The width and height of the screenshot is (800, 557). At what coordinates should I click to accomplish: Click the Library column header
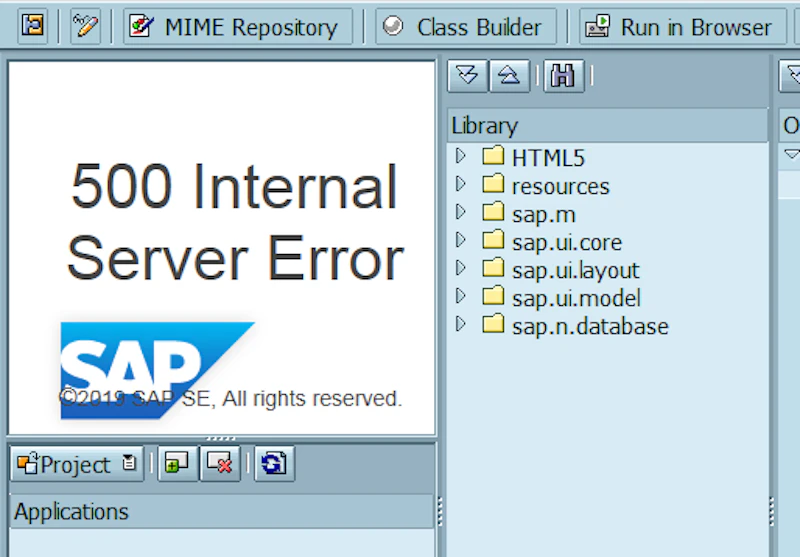click(607, 125)
